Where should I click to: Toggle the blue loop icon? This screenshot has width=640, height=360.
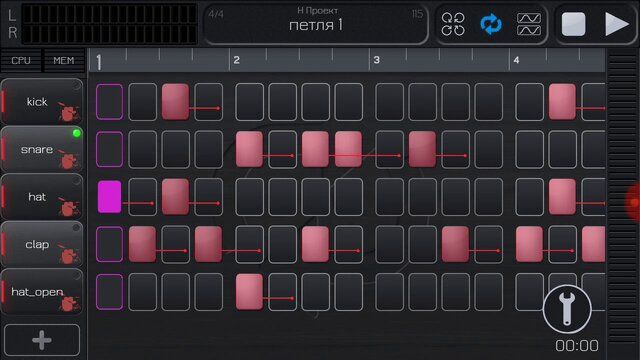[x=491, y=24]
